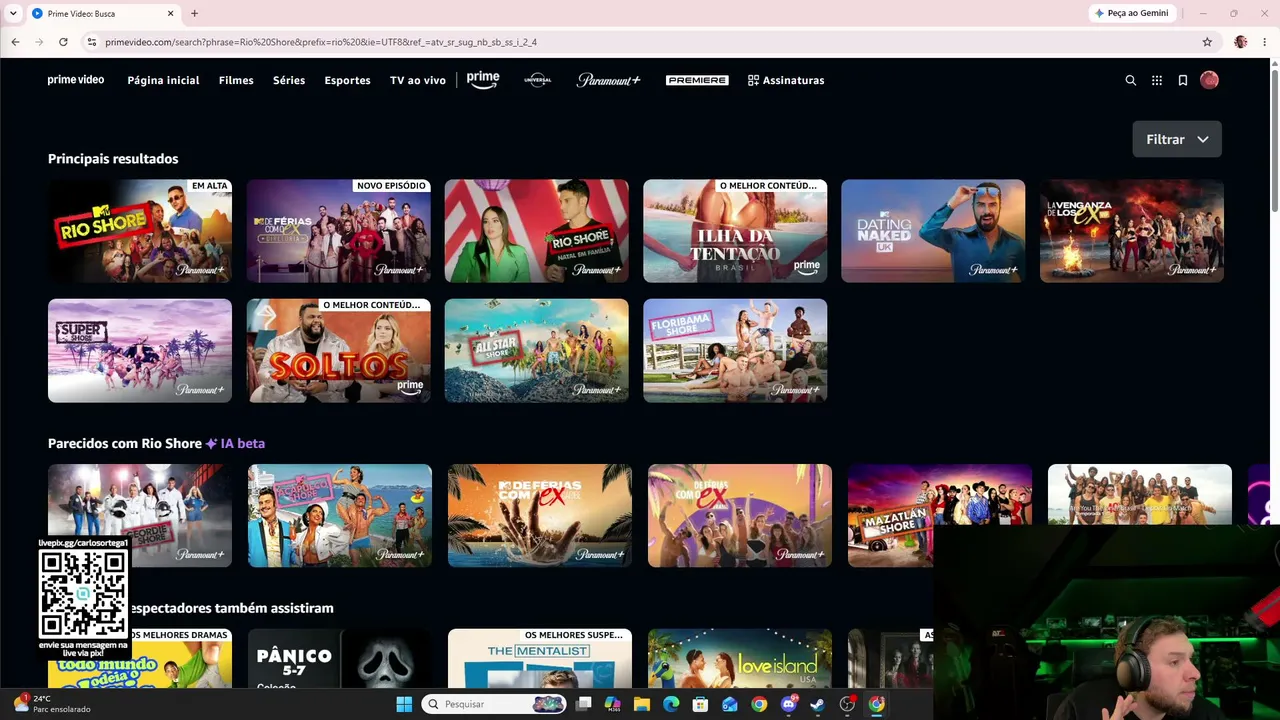Screen dimensions: 1280x720
Task: Open the Filmes menu
Action: click(236, 80)
